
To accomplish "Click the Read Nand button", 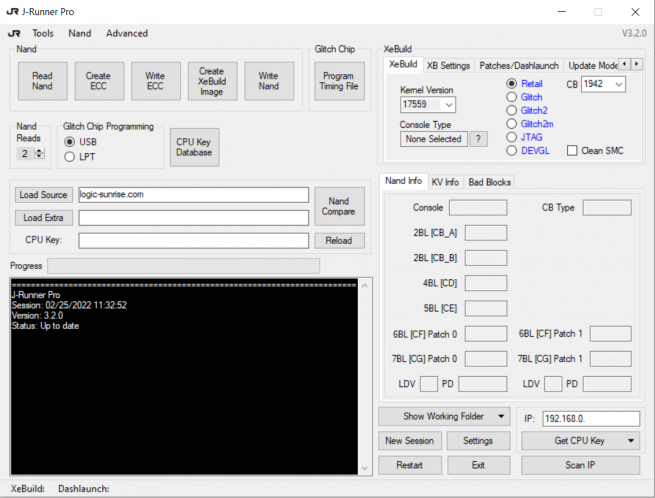I will pos(43,81).
